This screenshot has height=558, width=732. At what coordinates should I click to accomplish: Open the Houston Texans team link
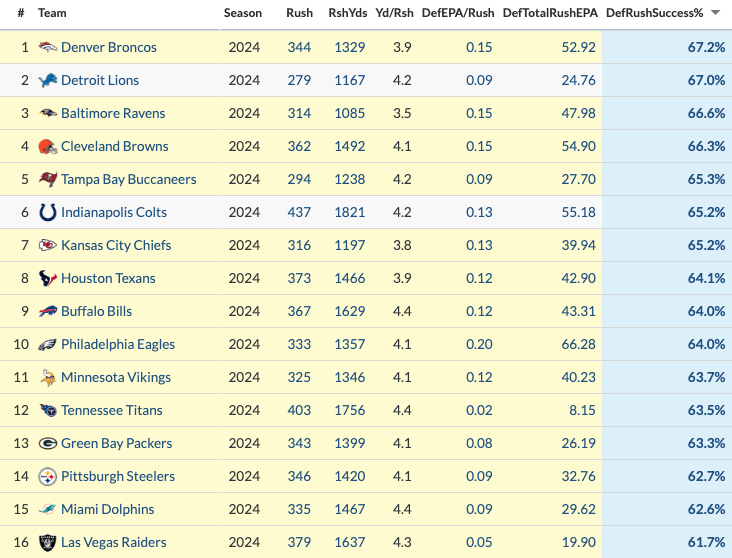click(108, 278)
